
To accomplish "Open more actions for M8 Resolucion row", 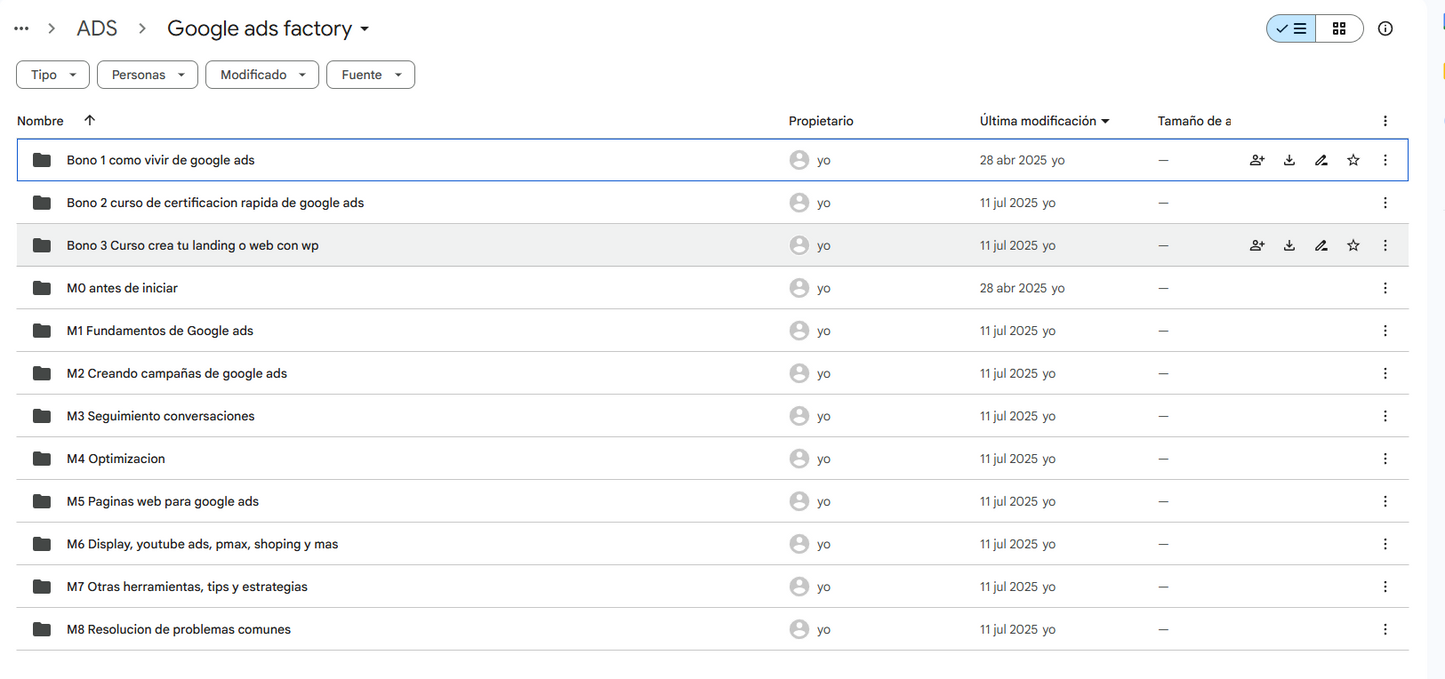I will (x=1385, y=629).
